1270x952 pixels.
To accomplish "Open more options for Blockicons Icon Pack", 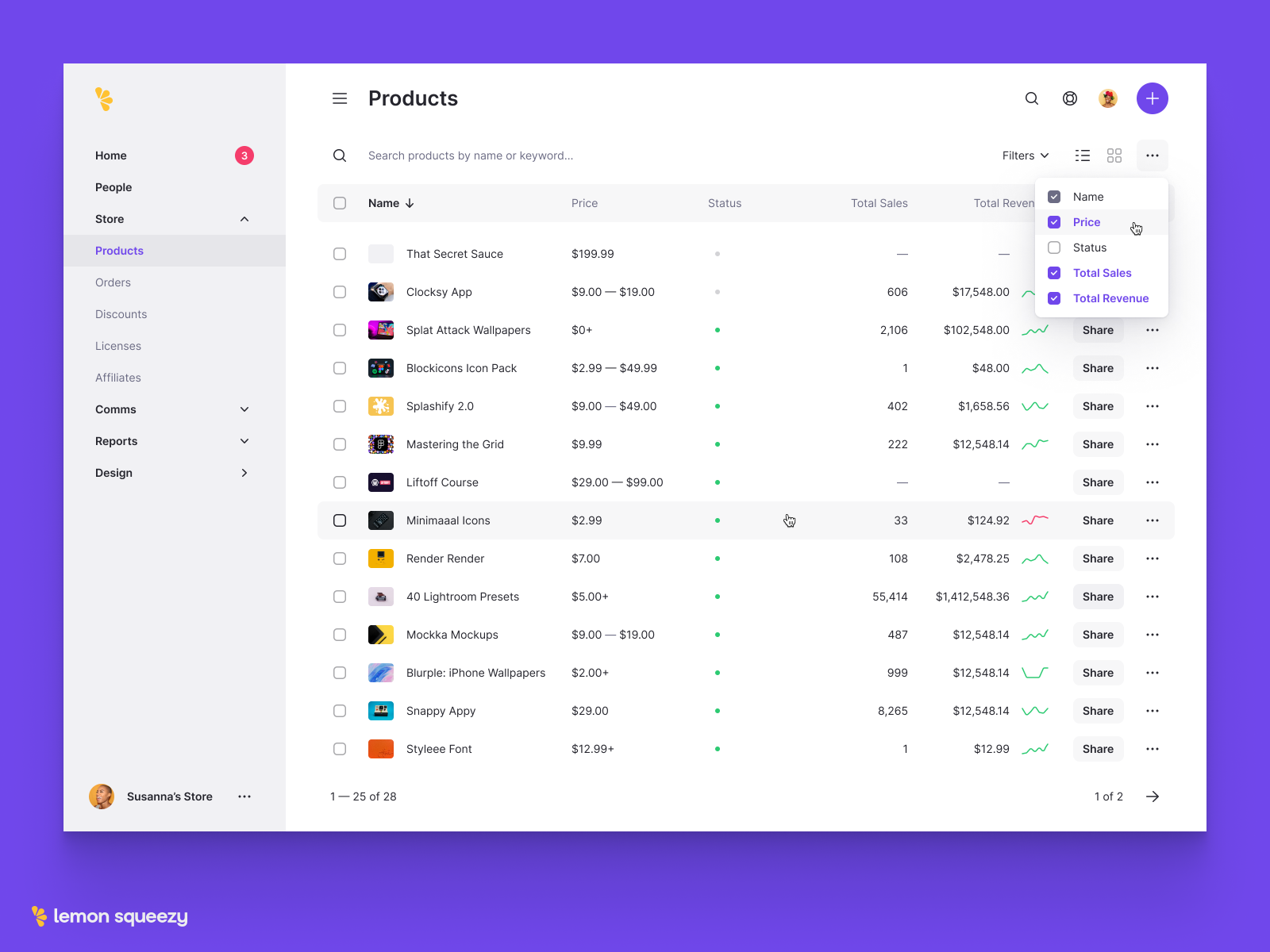I will (1153, 368).
